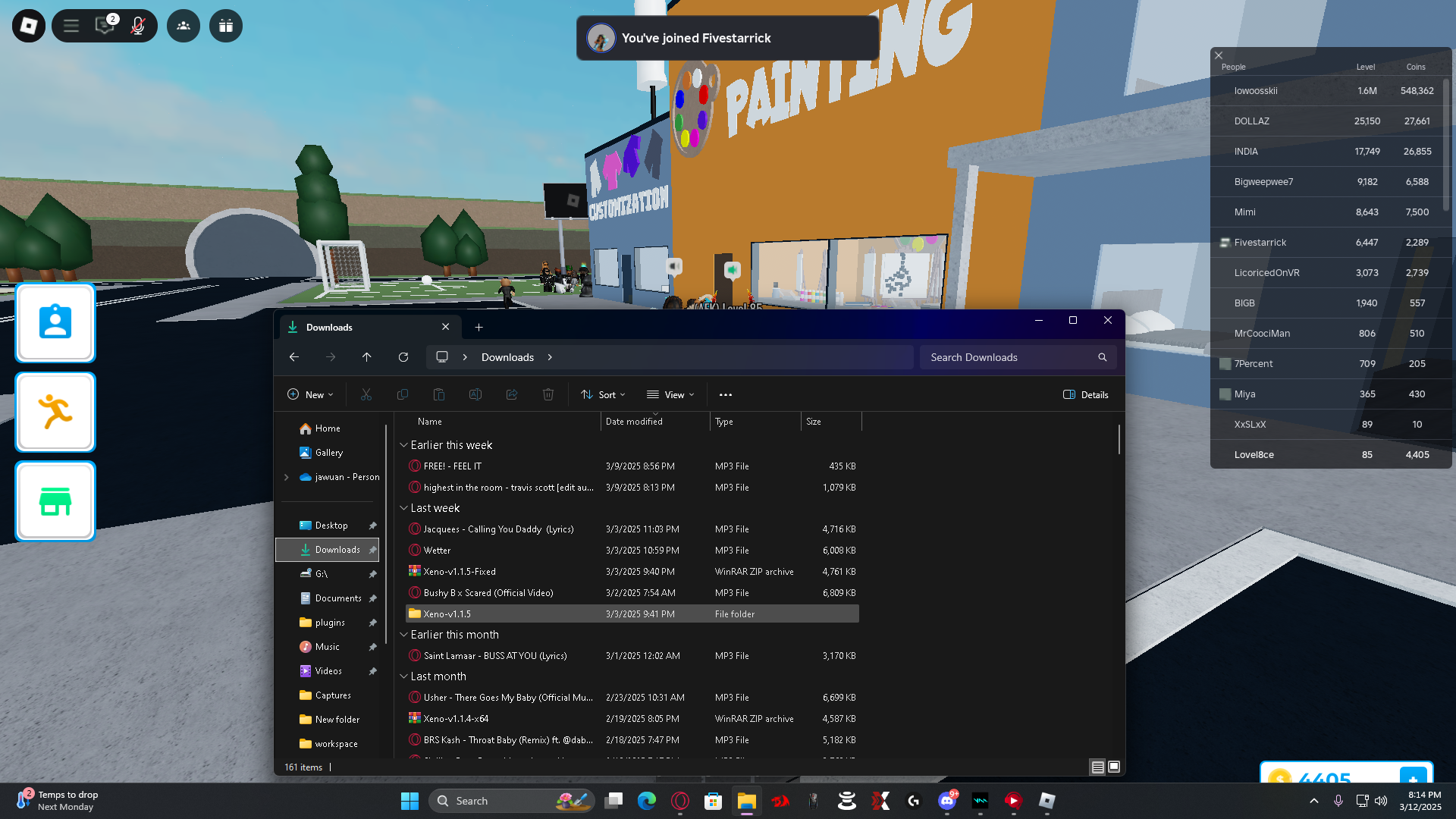Cut the selected item
1456x819 pixels.
coord(366,394)
